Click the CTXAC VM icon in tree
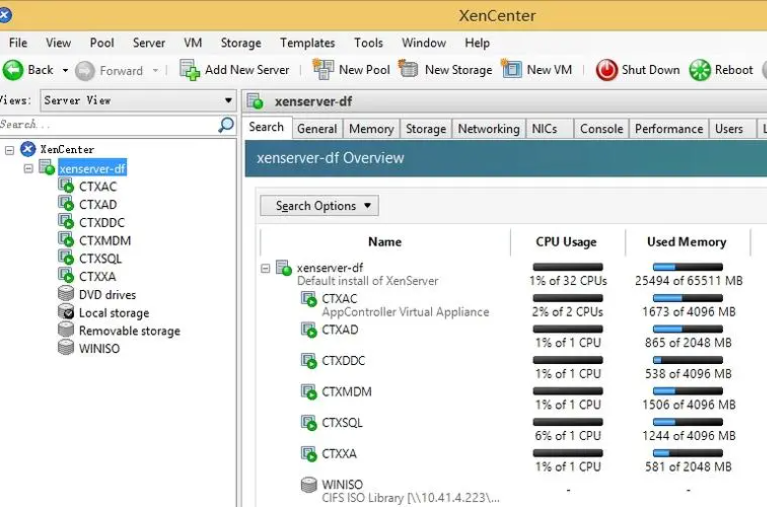This screenshot has height=523, width=767. coord(66,186)
